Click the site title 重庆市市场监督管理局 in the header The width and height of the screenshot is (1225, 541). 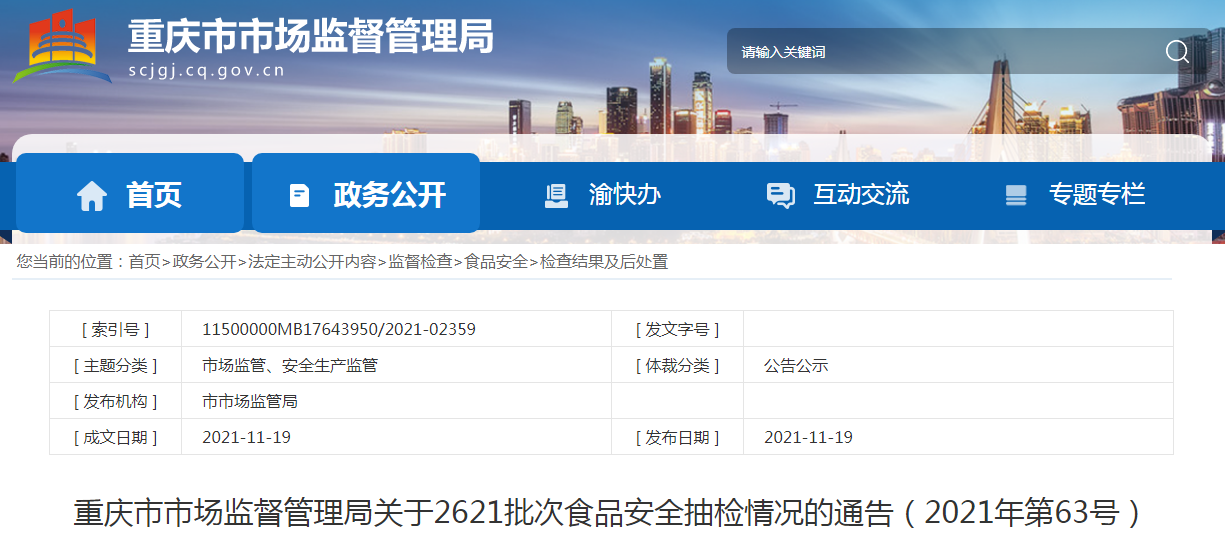[310, 38]
